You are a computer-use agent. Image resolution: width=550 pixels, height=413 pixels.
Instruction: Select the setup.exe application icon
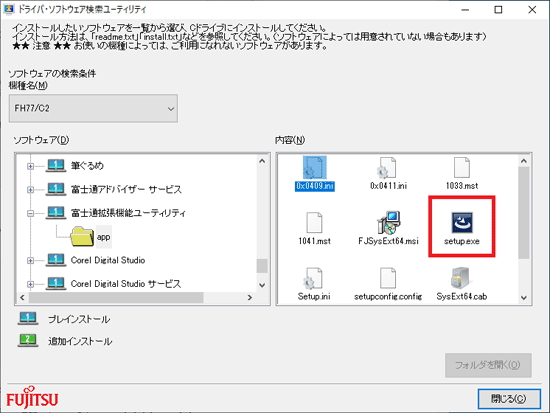[x=462, y=222]
